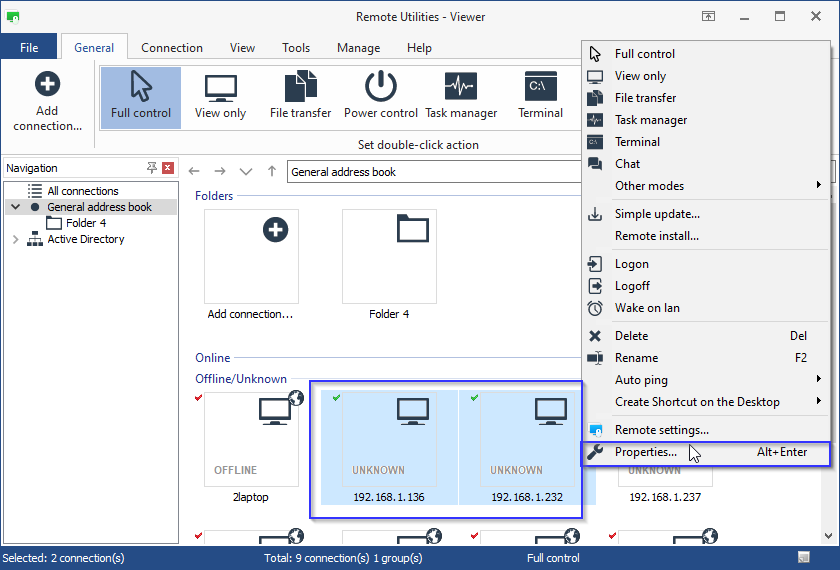Choose Remote install from context menu
Image resolution: width=840 pixels, height=570 pixels.
[x=656, y=236]
